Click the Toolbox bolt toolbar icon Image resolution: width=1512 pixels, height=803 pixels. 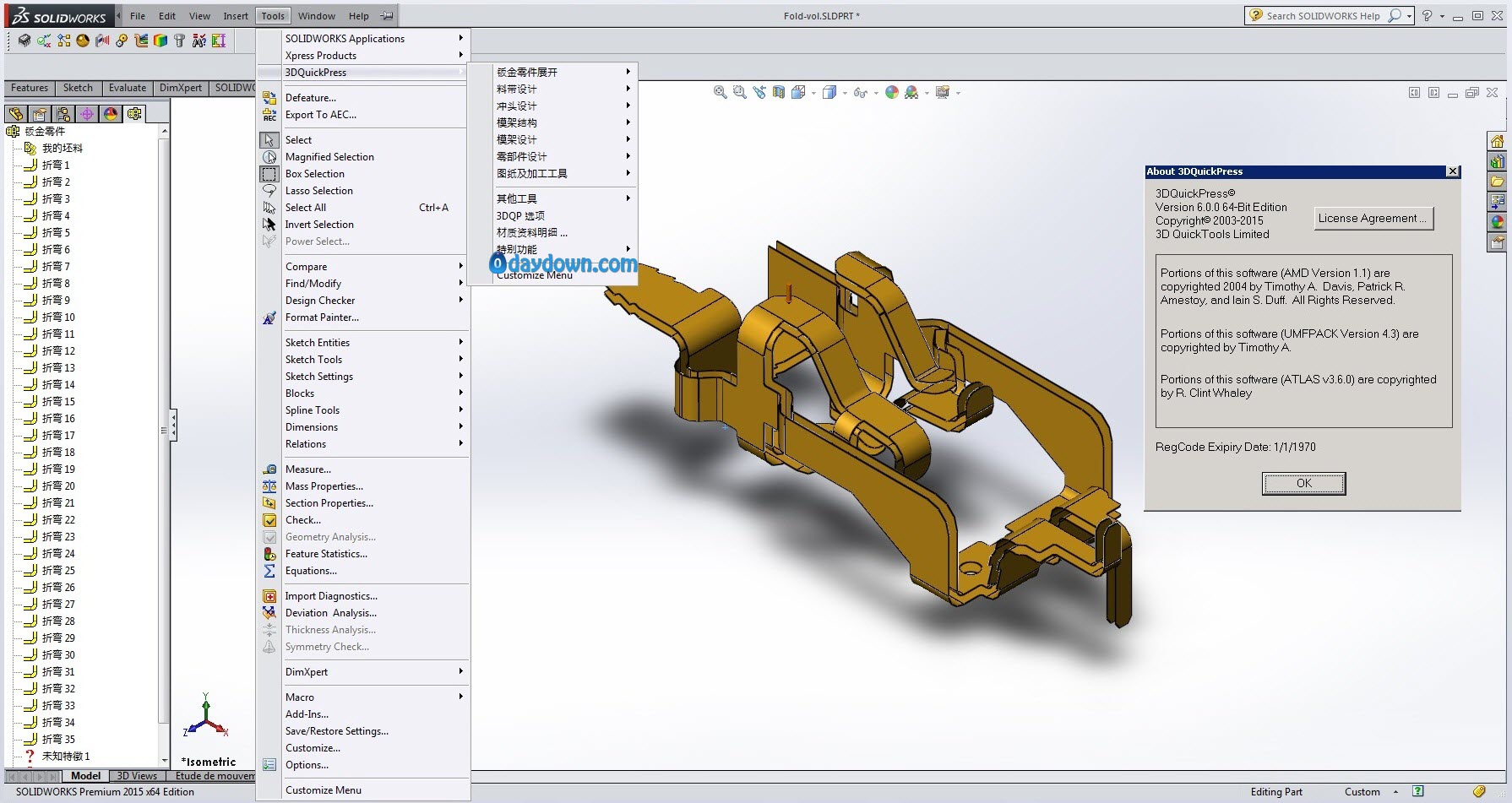point(179,40)
